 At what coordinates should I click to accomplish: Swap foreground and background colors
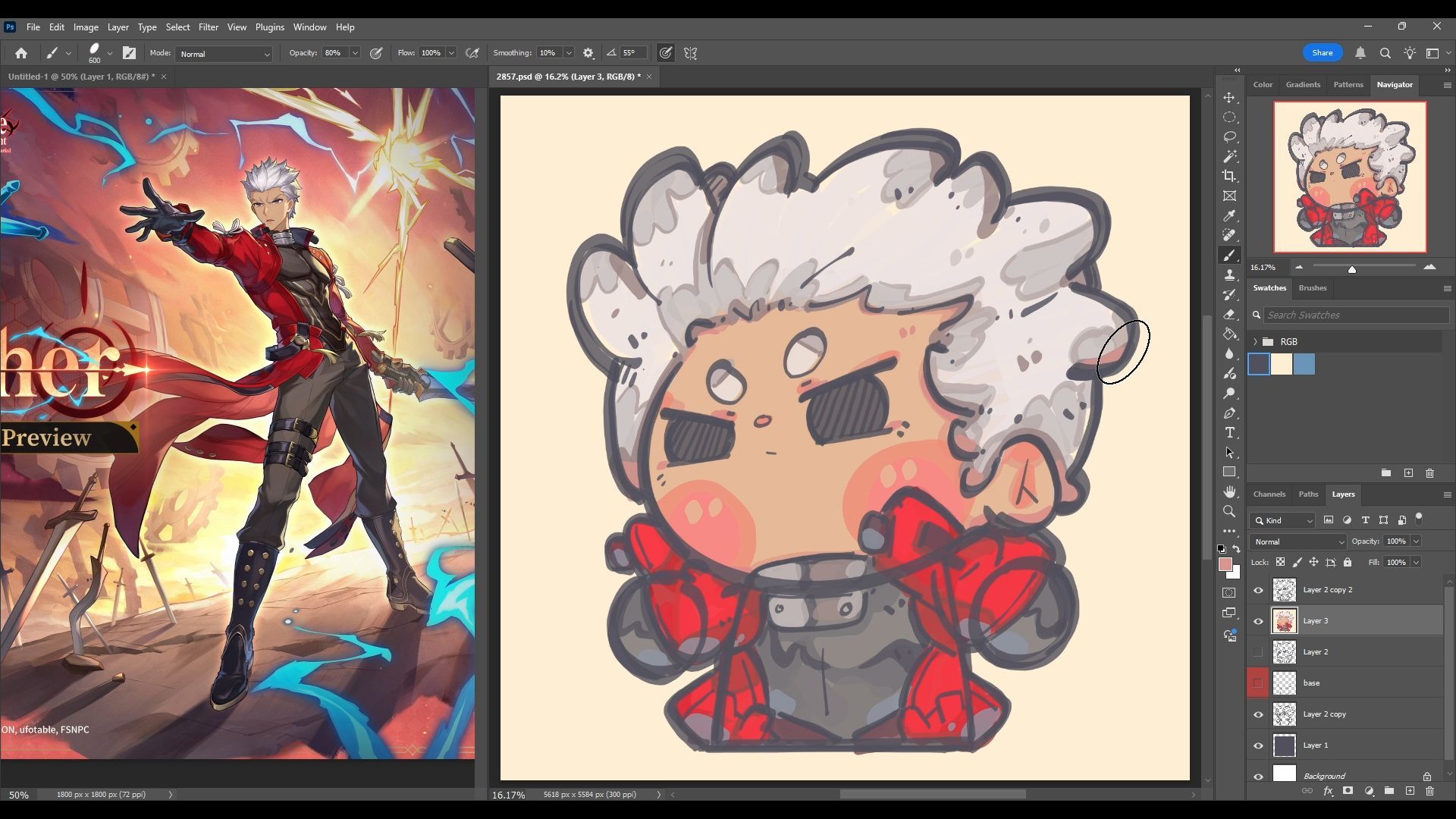(x=1237, y=548)
